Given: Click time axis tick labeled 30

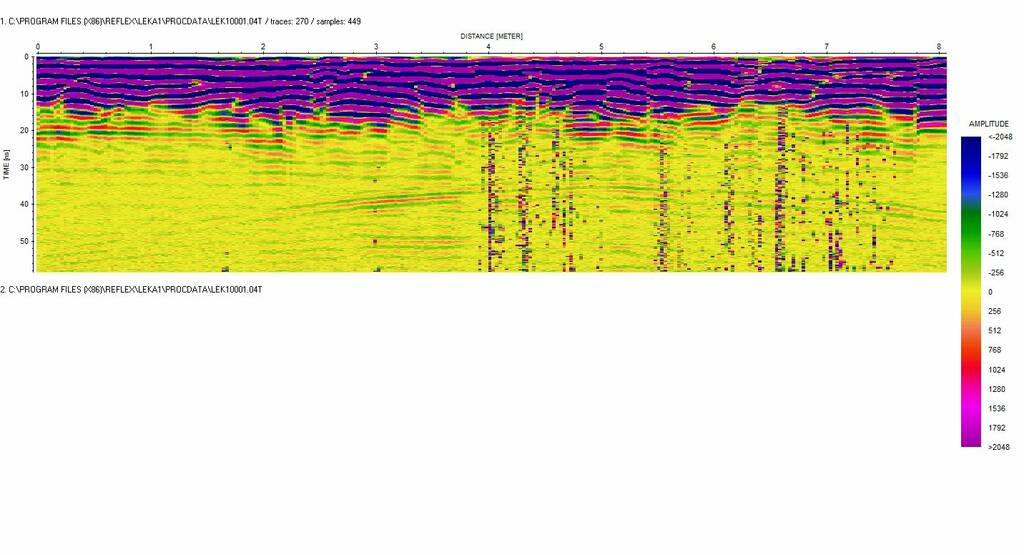Looking at the screenshot, I should pyautogui.click(x=26, y=167).
